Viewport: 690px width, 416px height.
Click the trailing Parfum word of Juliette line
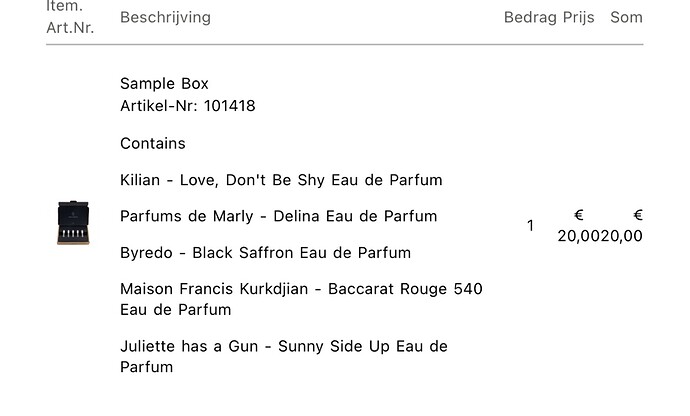[147, 367]
